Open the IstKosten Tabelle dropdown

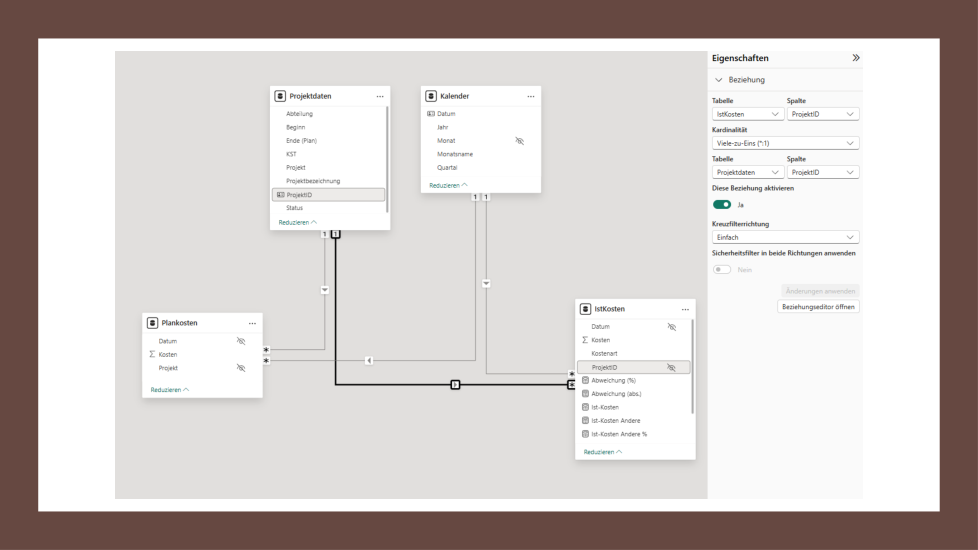point(747,115)
